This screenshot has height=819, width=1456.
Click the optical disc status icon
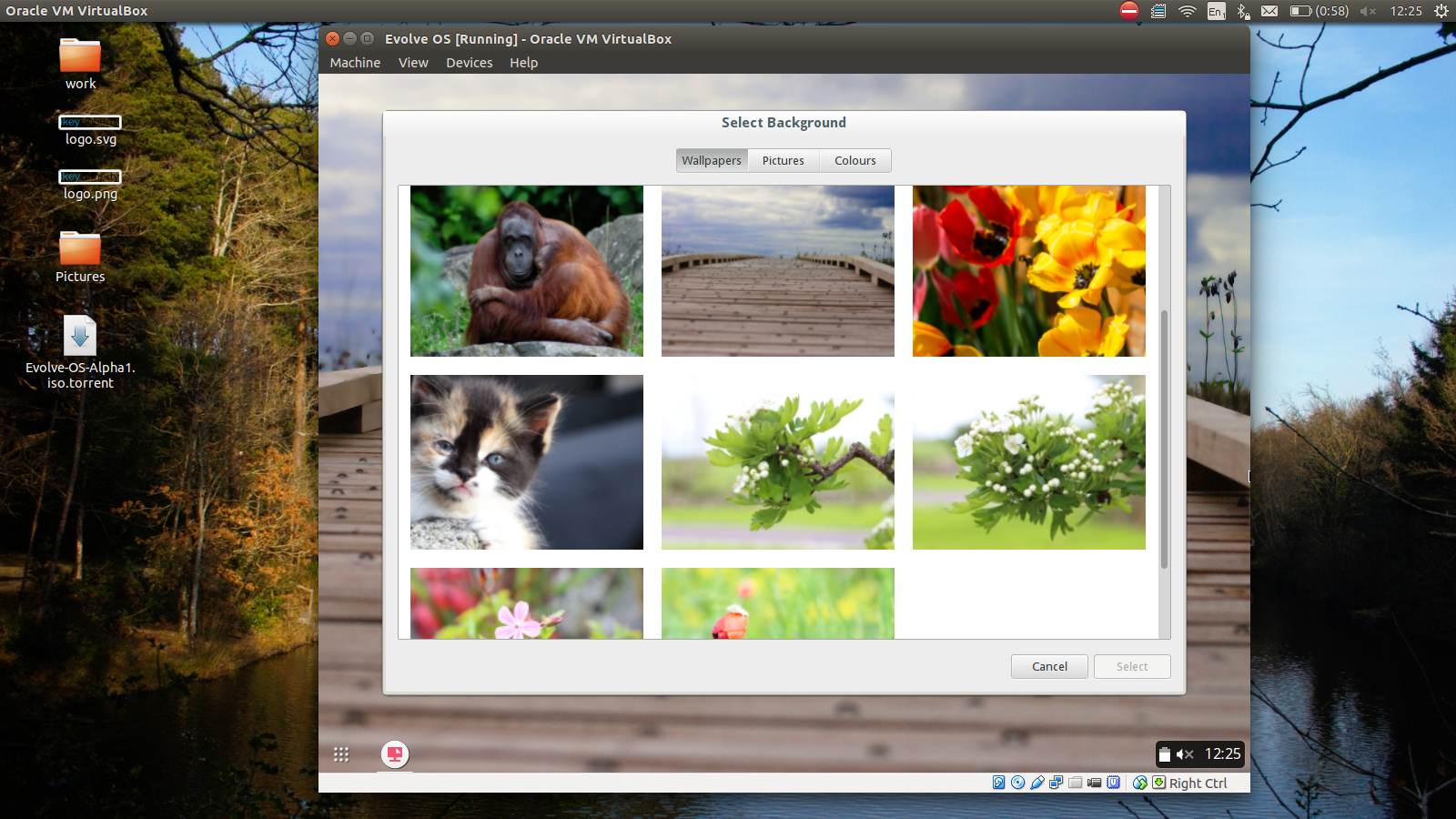[1017, 783]
